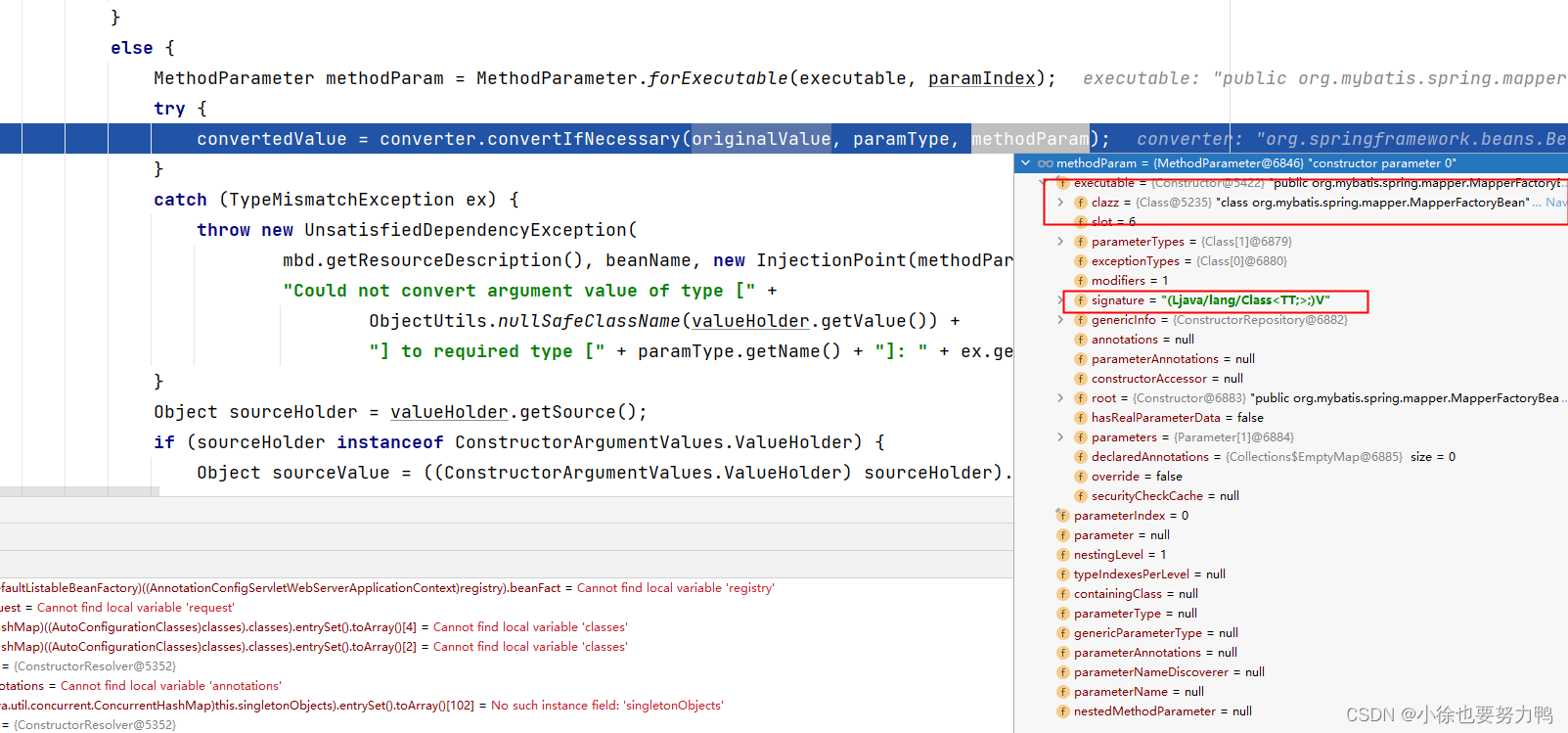Viewport: 1568px width, 733px height.
Task: Select watch error 'Cannot find local variable 'annotations''
Action: pyautogui.click(x=171, y=686)
